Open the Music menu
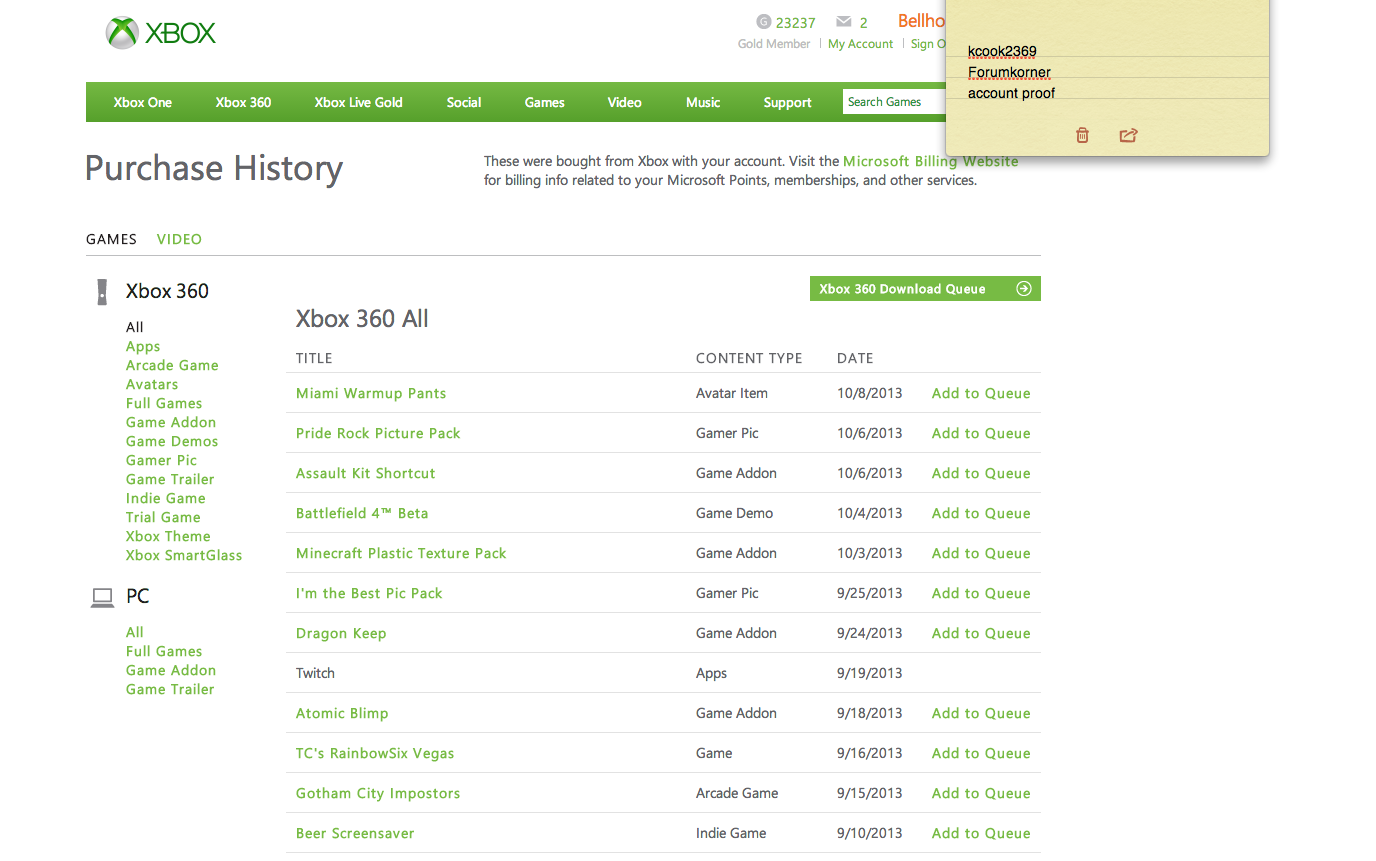Viewport: 1376px width, 861px height. (x=703, y=102)
